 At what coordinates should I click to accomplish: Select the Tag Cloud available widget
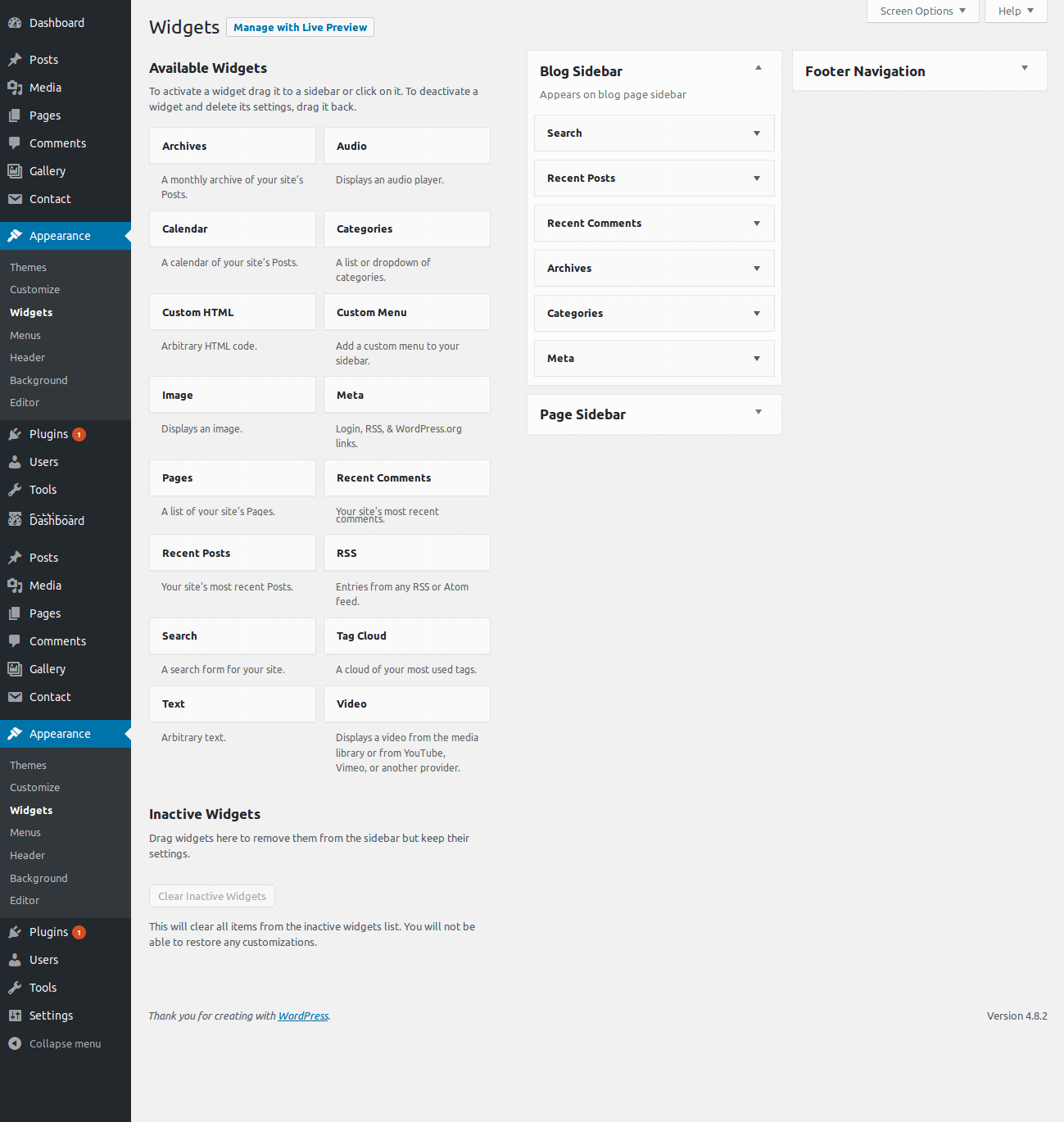pos(406,636)
